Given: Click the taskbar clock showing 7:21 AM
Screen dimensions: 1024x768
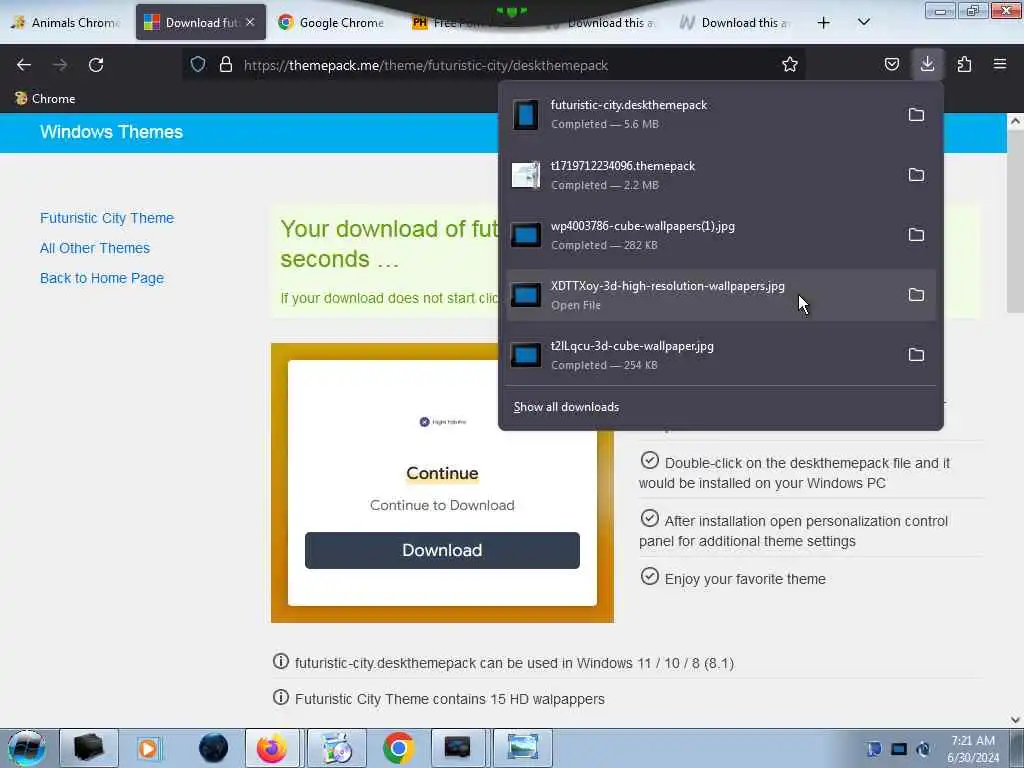Looking at the screenshot, I should click(x=972, y=749).
